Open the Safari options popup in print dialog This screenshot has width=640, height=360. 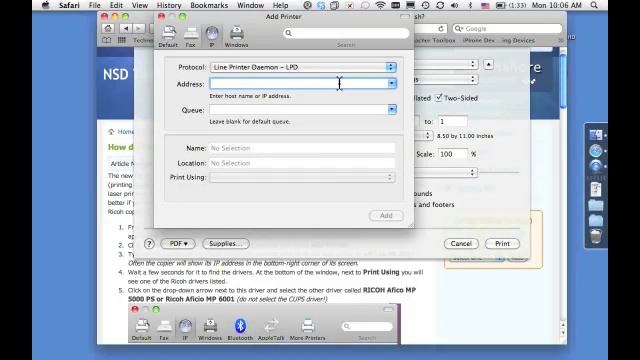[446, 172]
